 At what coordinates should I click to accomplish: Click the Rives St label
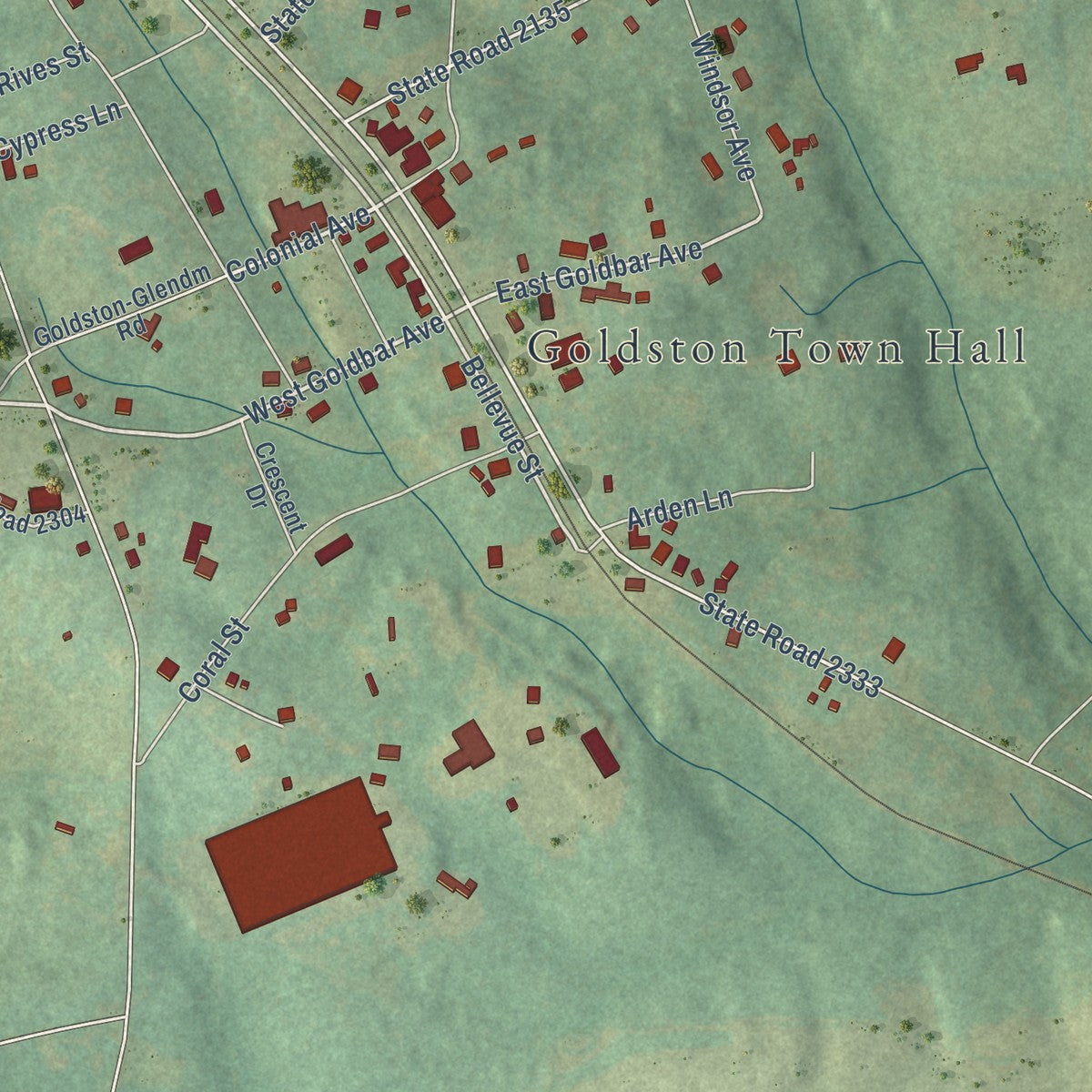44,70
